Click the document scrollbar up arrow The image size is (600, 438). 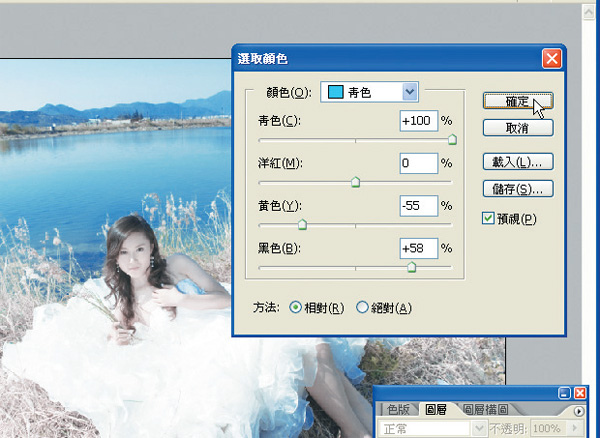point(588,13)
